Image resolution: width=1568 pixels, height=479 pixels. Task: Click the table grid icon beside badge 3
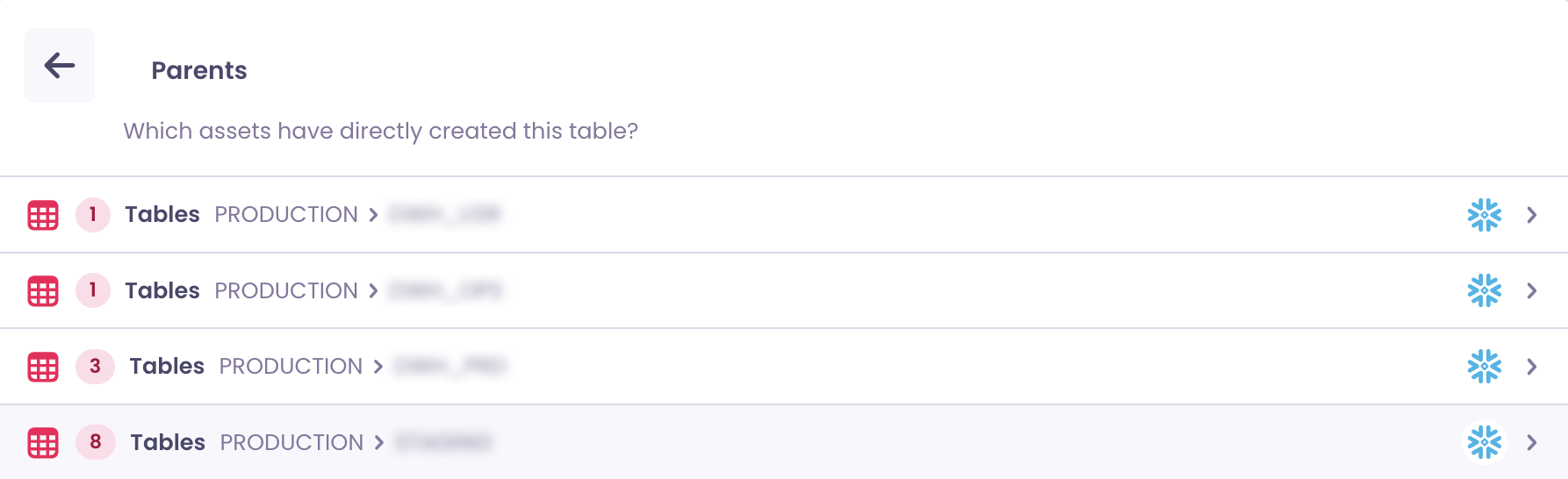43,367
